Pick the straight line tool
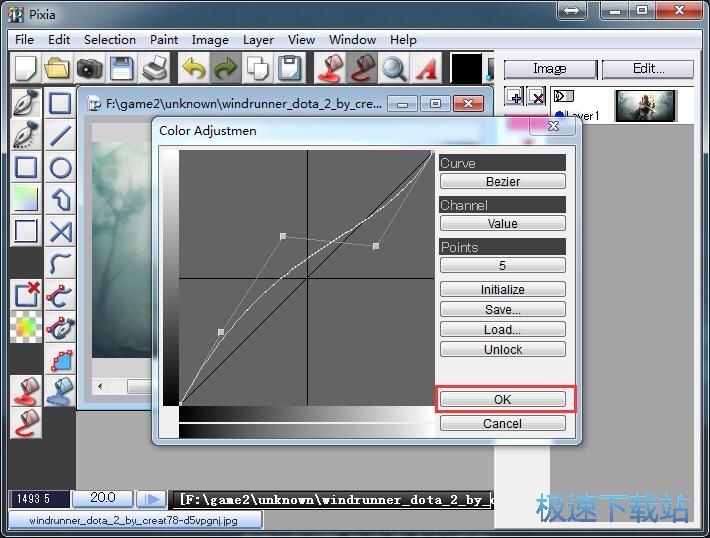The height and width of the screenshot is (538, 710). pyautogui.click(x=61, y=136)
